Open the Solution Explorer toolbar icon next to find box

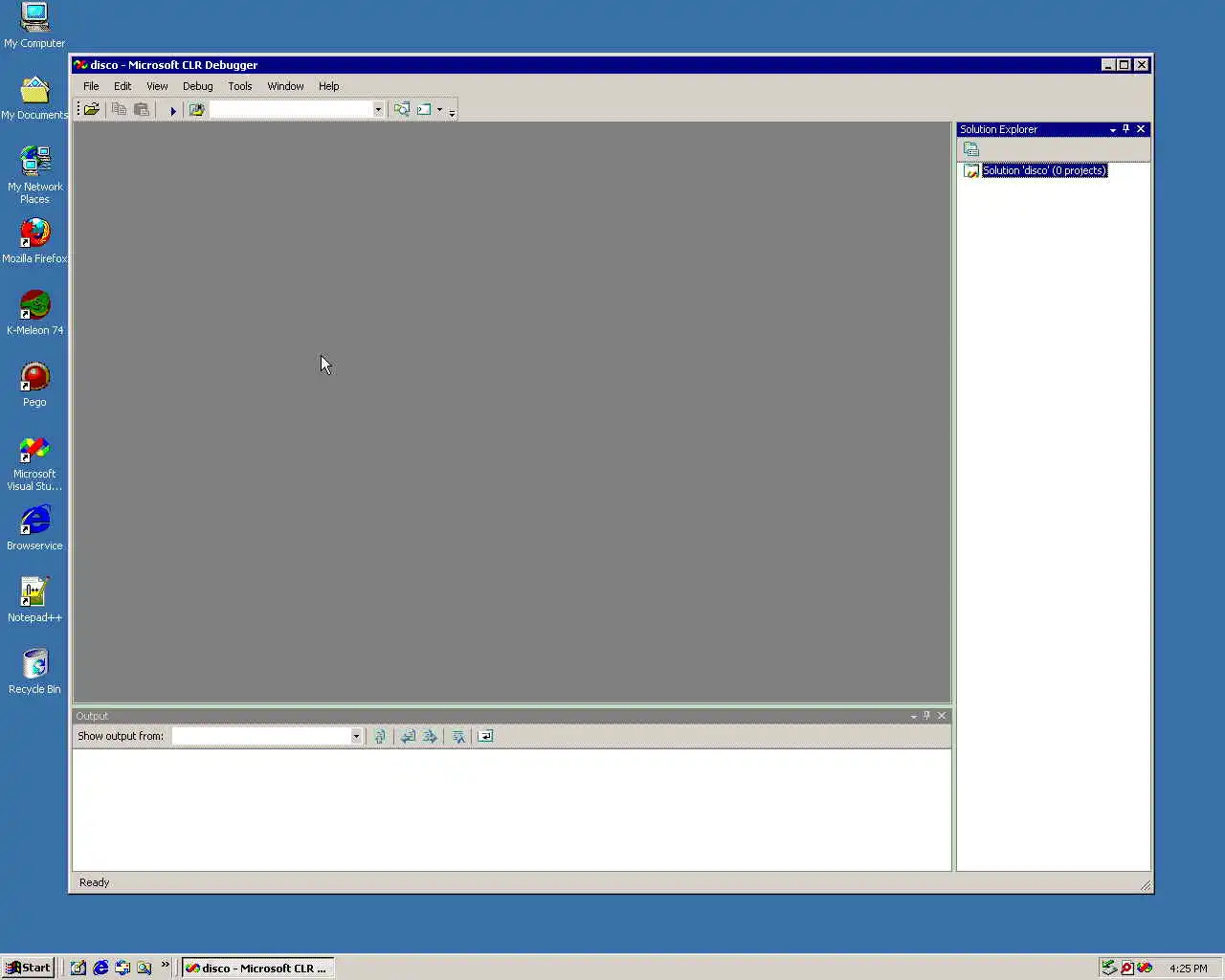click(402, 110)
